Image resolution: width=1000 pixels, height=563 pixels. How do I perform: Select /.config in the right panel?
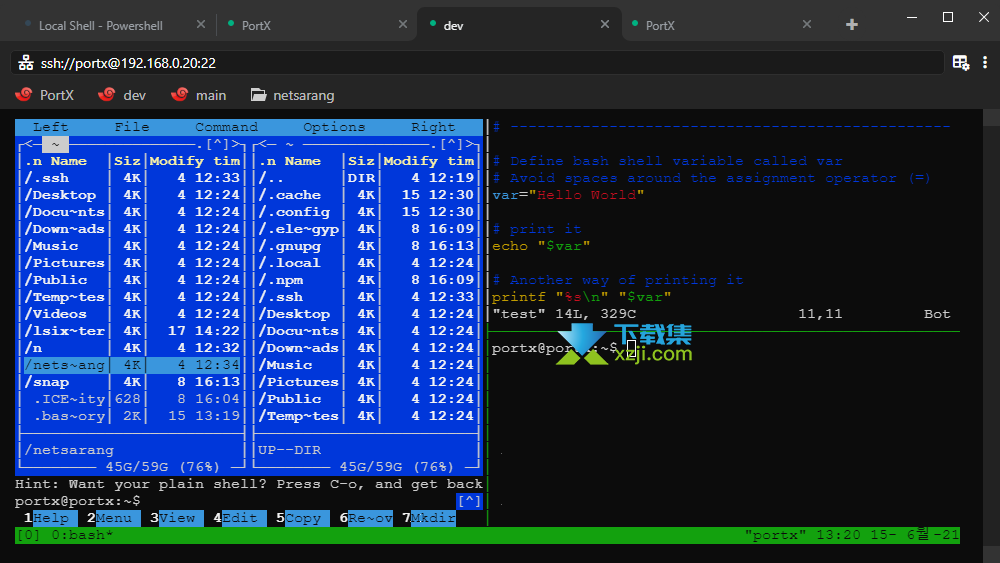tap(366, 212)
